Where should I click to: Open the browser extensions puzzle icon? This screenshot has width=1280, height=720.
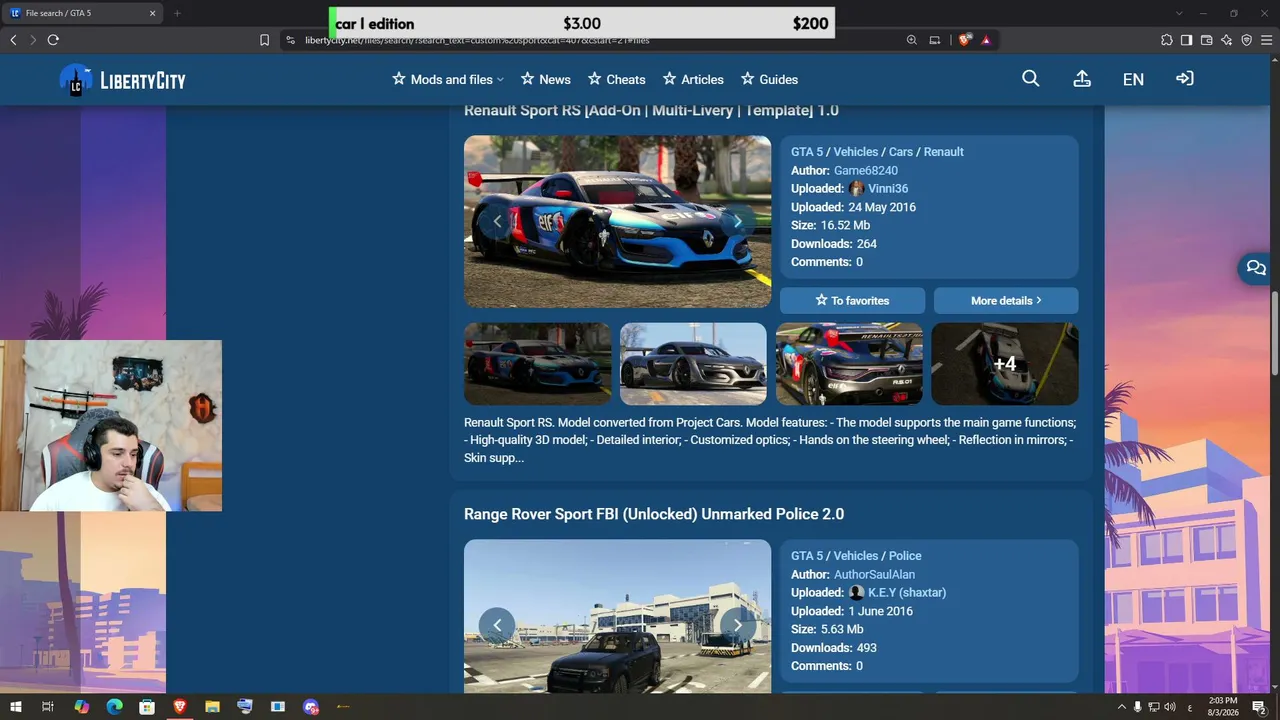(1167, 40)
